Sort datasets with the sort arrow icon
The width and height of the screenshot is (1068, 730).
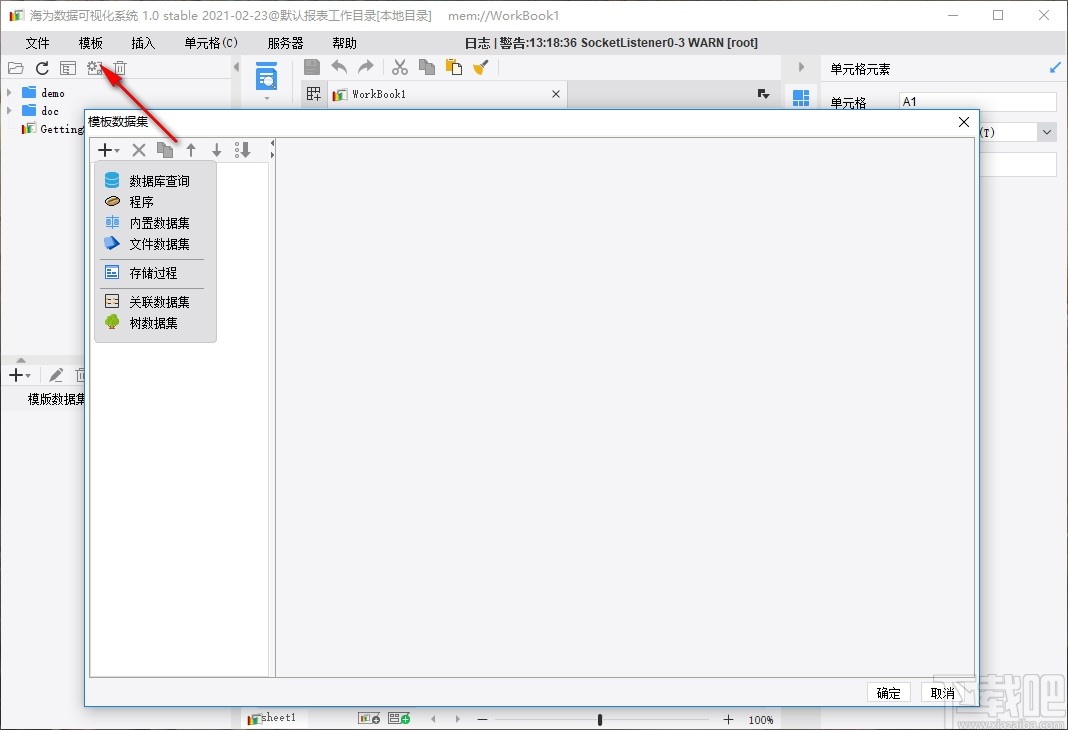242,150
